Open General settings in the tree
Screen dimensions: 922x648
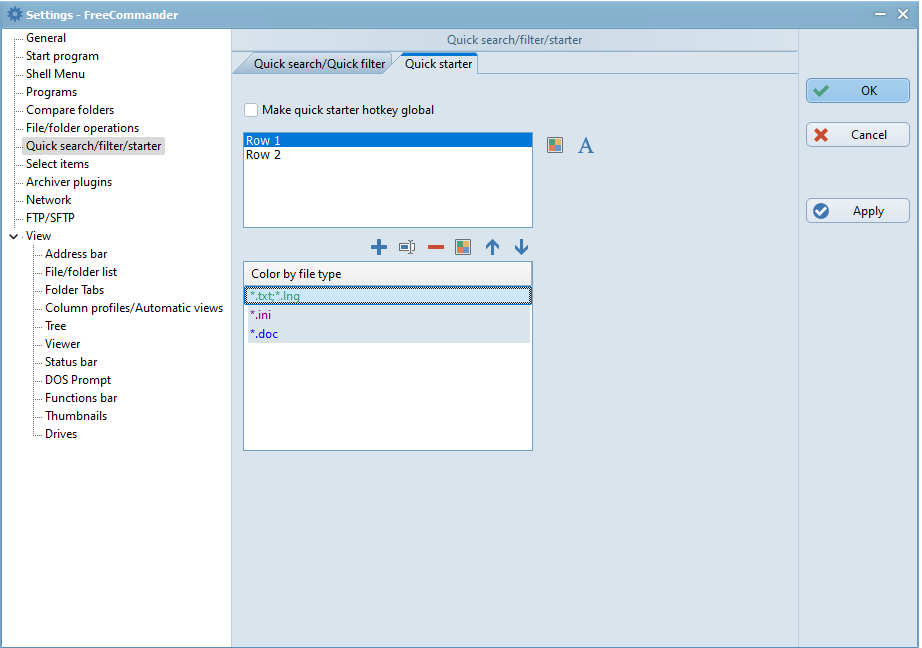pos(46,38)
